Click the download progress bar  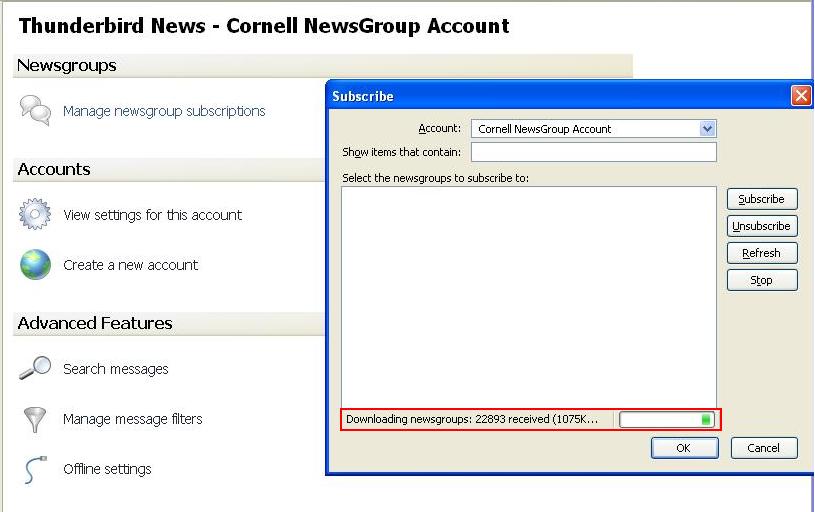[665, 420]
